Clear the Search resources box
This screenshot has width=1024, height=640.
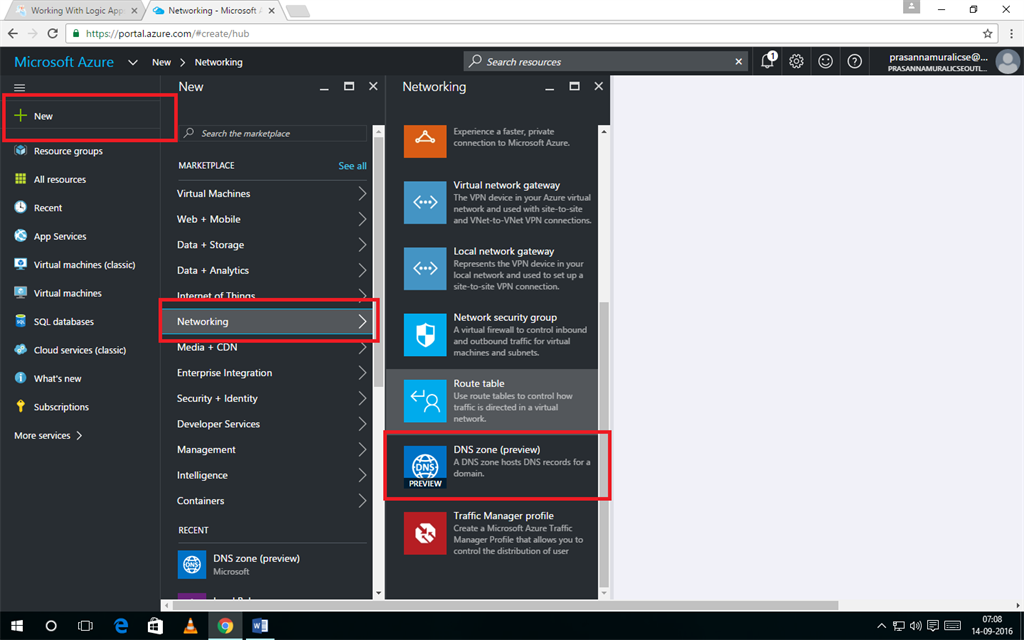pos(739,61)
